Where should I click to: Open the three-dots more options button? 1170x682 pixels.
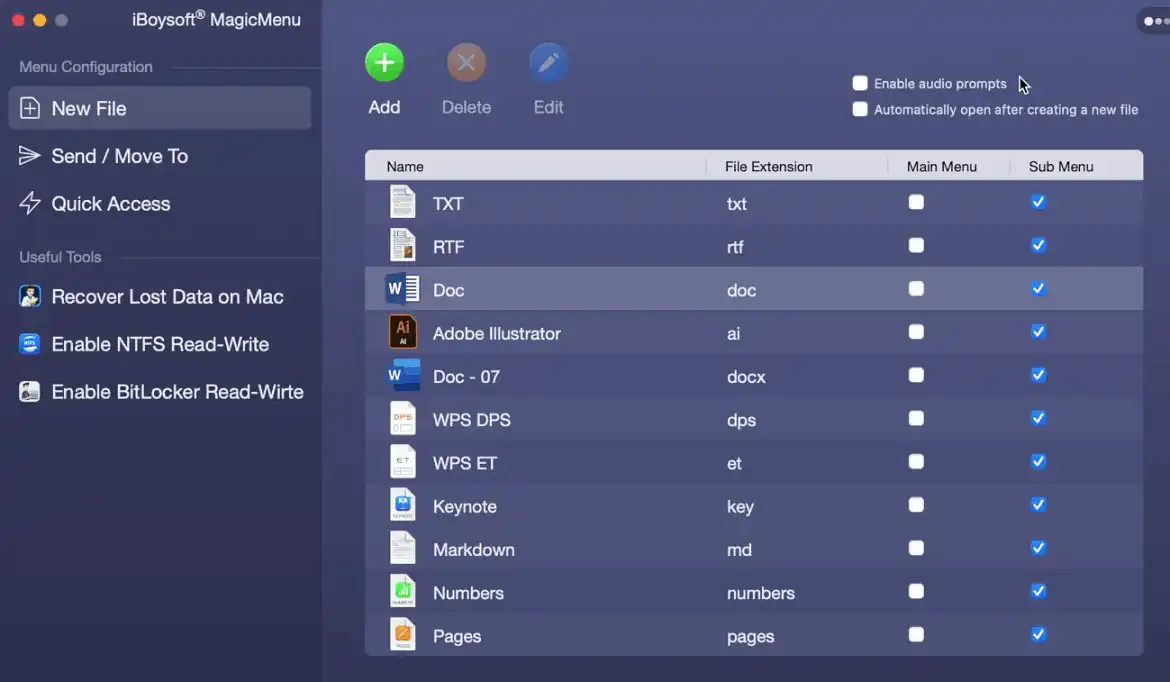[1154, 21]
